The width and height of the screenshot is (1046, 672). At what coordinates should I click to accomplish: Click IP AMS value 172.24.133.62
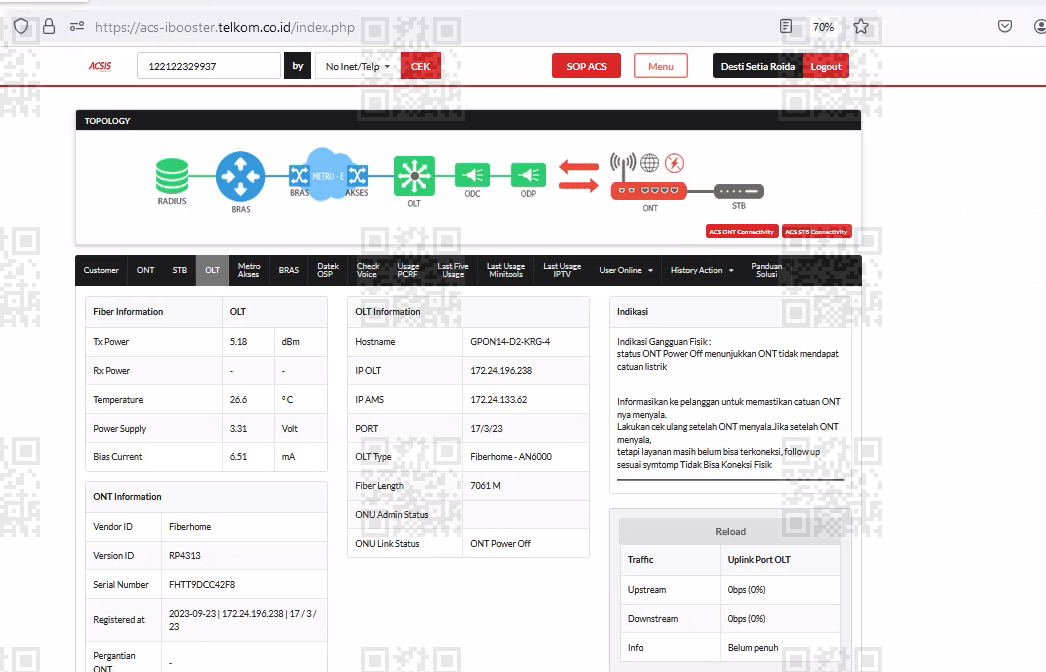(x=498, y=400)
